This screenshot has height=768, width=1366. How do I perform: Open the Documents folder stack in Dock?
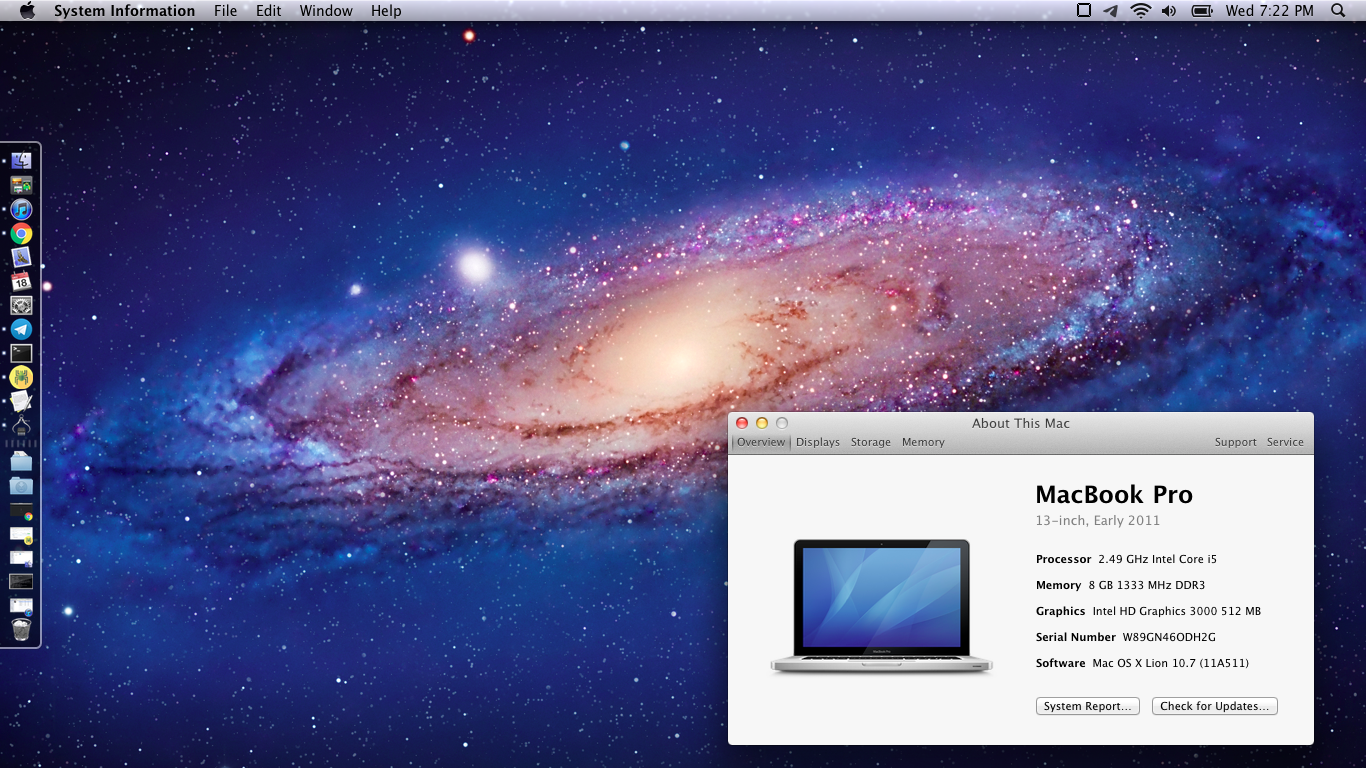tap(21, 461)
